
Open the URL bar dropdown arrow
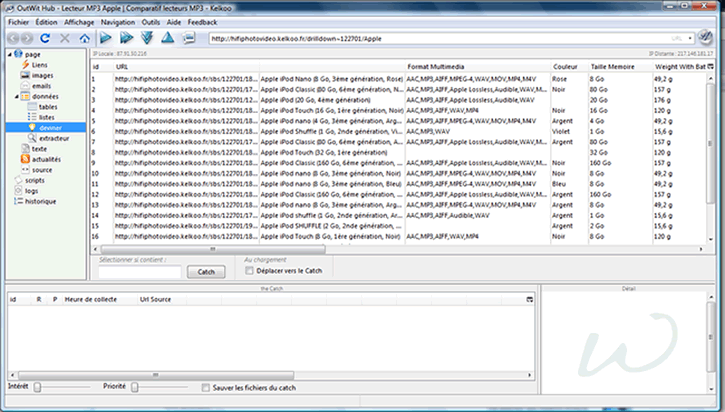(x=690, y=38)
